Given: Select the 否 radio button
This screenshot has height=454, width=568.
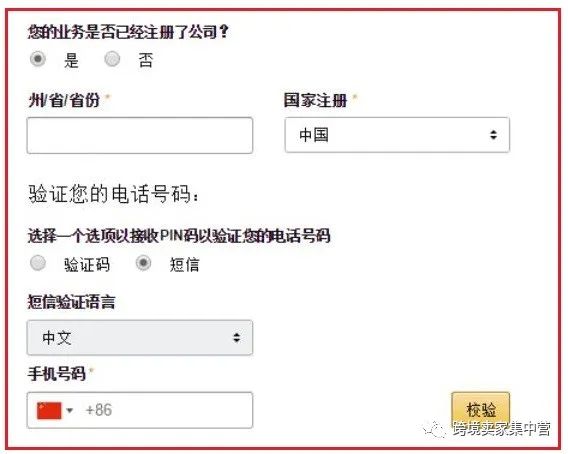Looking at the screenshot, I should point(112,59).
